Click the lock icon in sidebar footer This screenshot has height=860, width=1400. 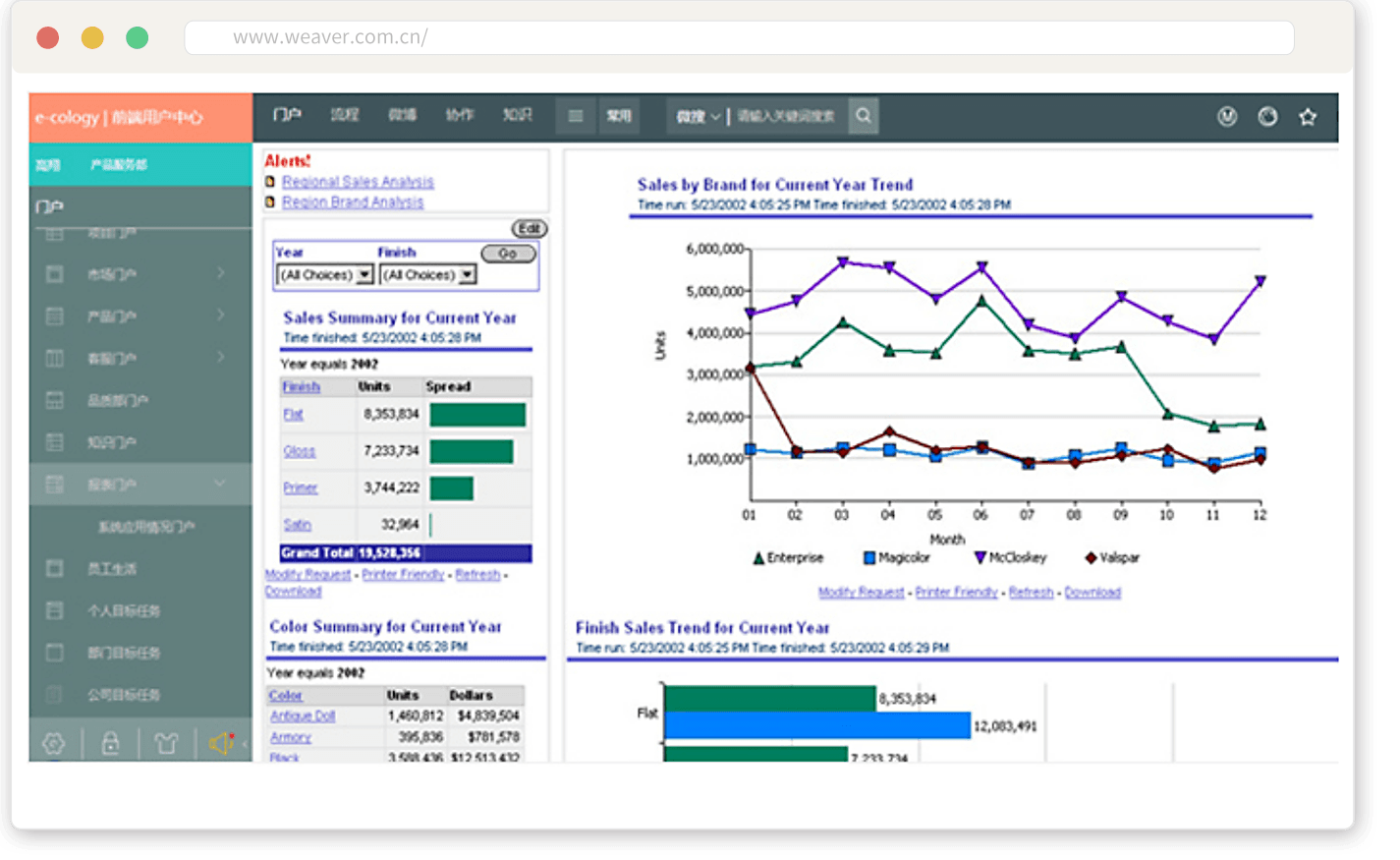pos(111,744)
